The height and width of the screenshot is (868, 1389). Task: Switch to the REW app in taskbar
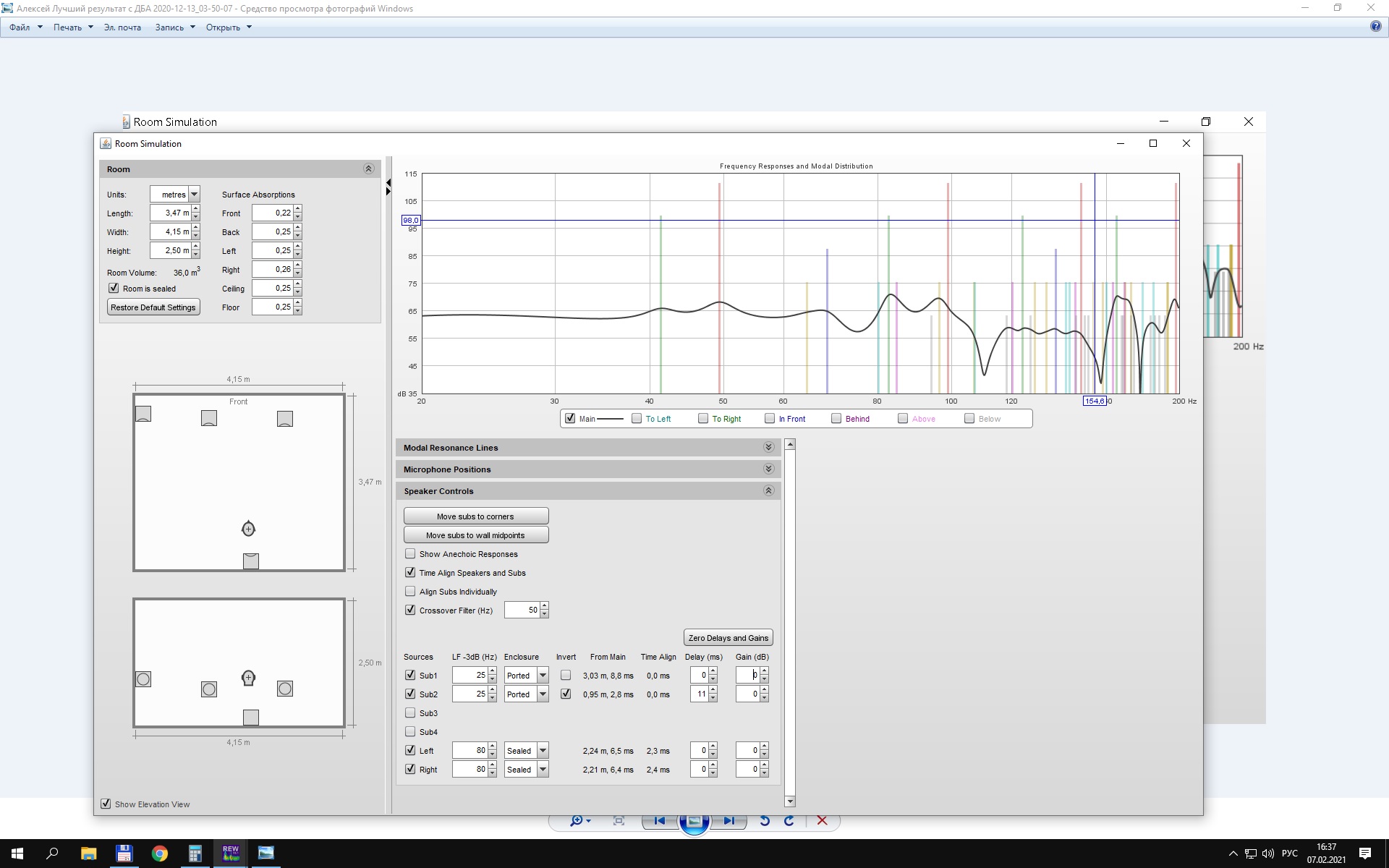tap(230, 854)
